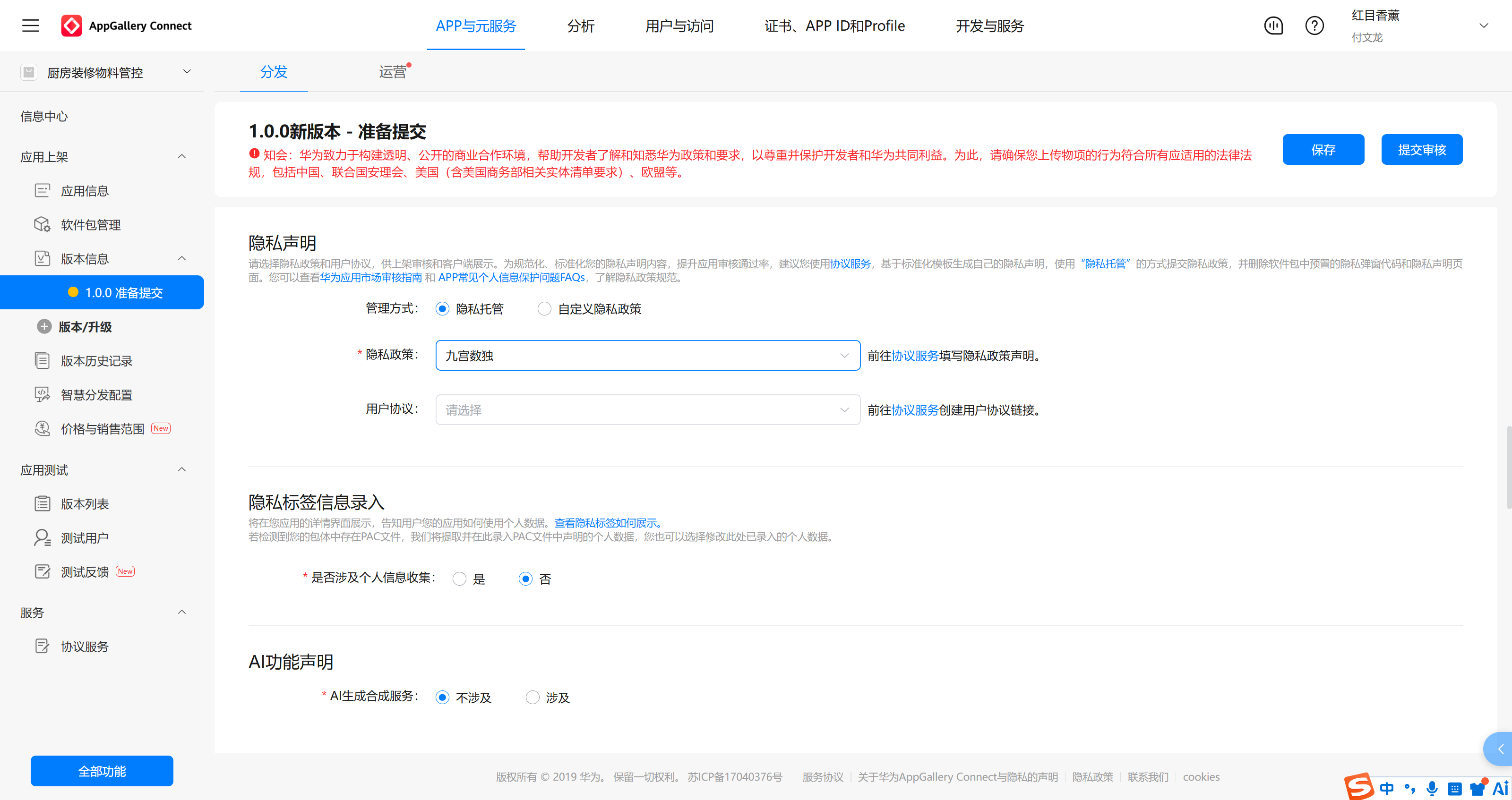Click the red warning icon before 知会
The height and width of the screenshot is (800, 1512).
(254, 153)
